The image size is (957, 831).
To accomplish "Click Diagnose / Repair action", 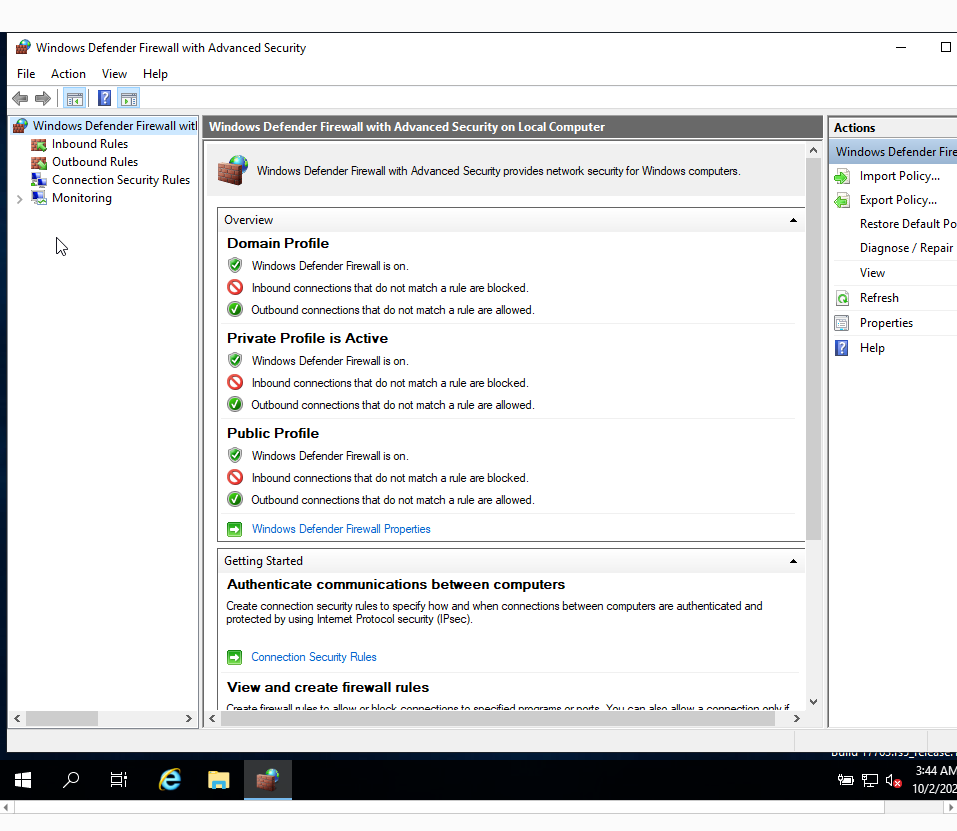I will point(906,248).
